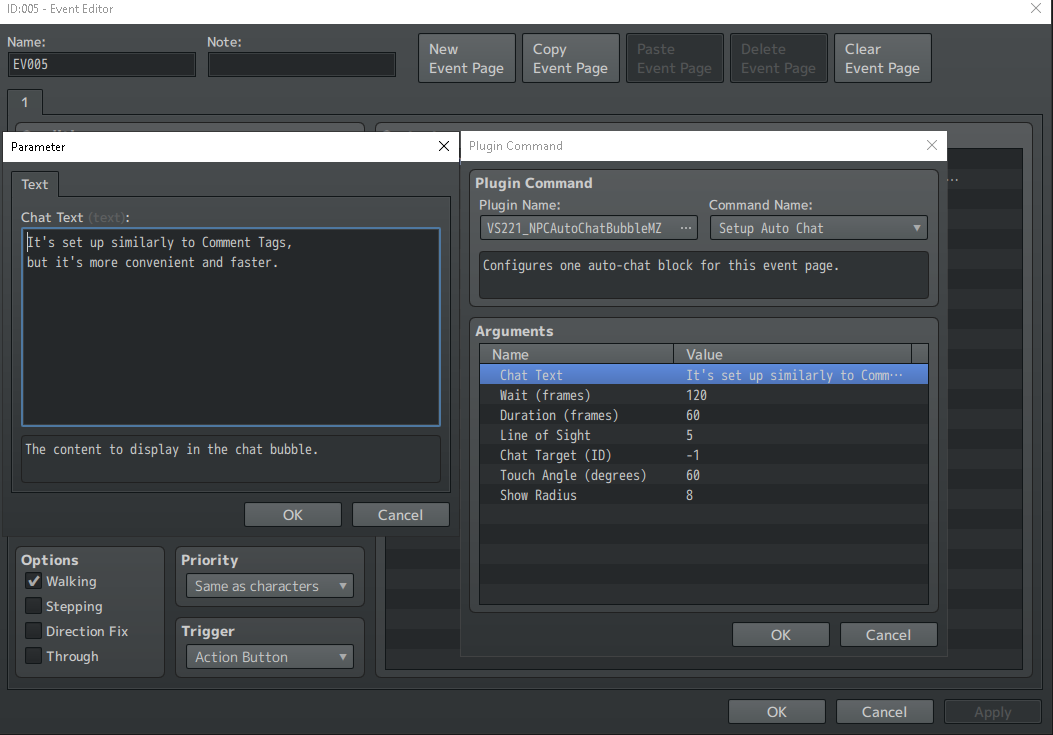This screenshot has width=1053, height=735.
Task: Enable the Walking option checkbox
Action: click(34, 581)
